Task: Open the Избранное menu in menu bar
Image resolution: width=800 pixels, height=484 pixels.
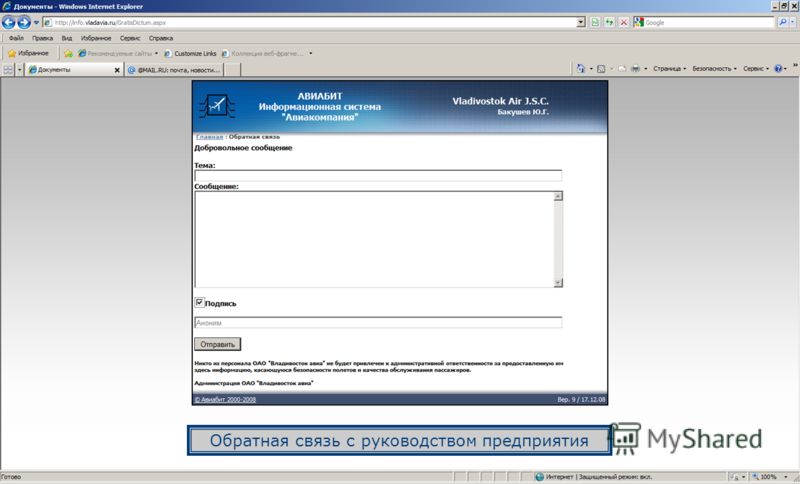Action: click(x=96, y=38)
